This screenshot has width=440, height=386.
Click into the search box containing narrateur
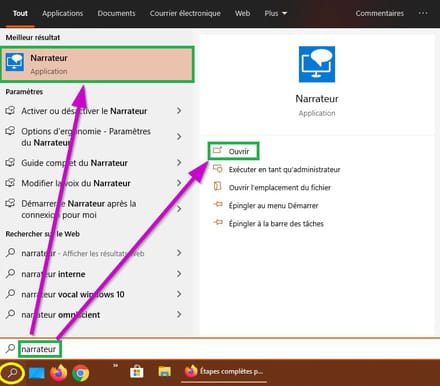pyautogui.click(x=220, y=349)
